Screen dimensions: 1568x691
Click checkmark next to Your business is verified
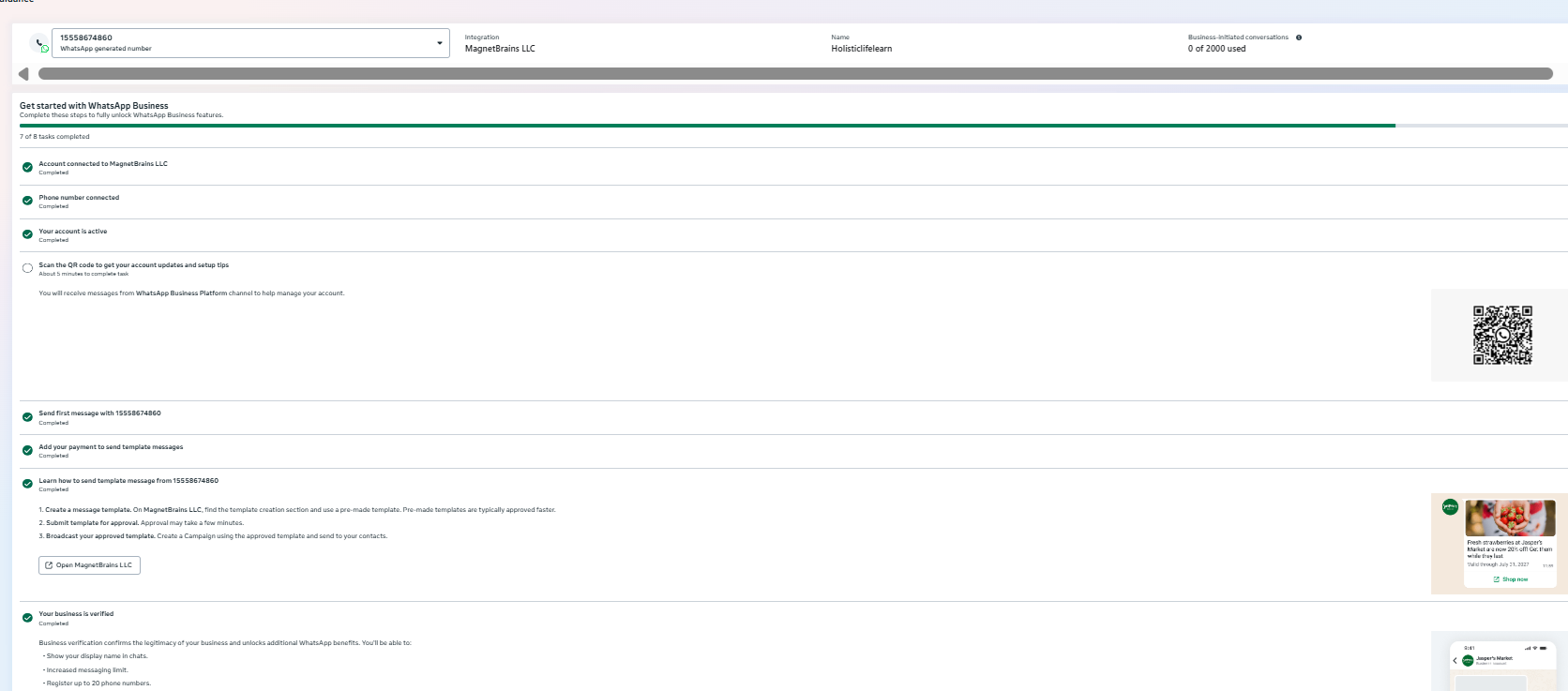click(27, 618)
